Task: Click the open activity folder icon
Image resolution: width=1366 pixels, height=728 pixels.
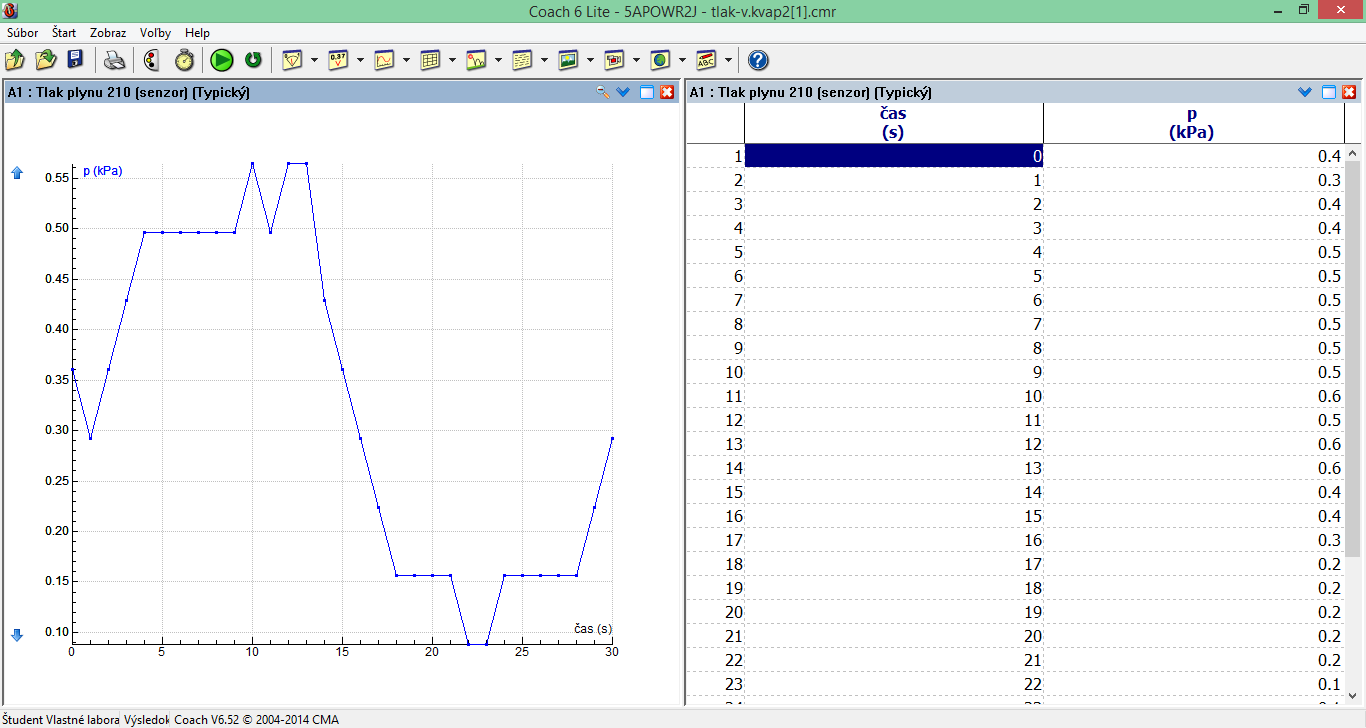Action: 15,60
